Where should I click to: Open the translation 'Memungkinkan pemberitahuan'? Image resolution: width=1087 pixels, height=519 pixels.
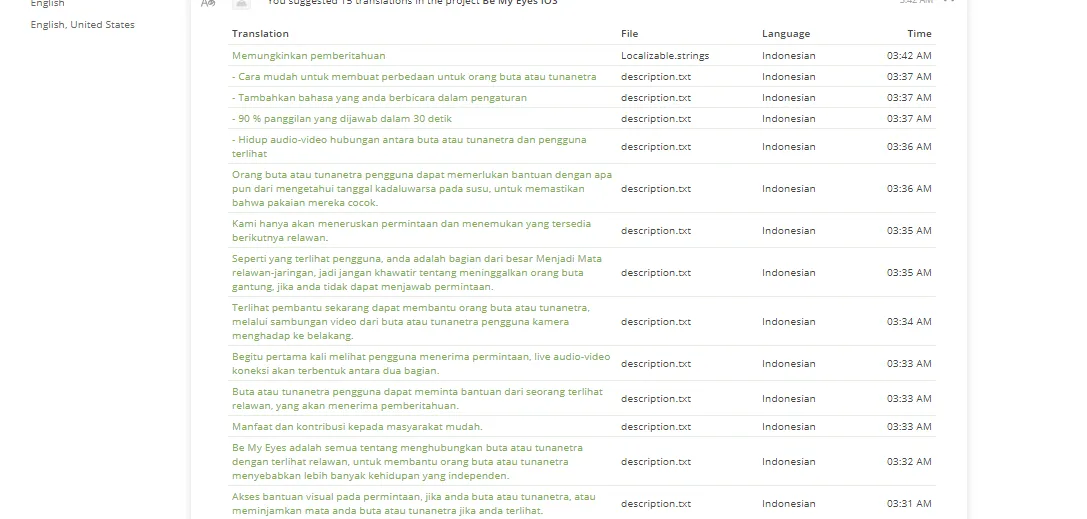(308, 55)
